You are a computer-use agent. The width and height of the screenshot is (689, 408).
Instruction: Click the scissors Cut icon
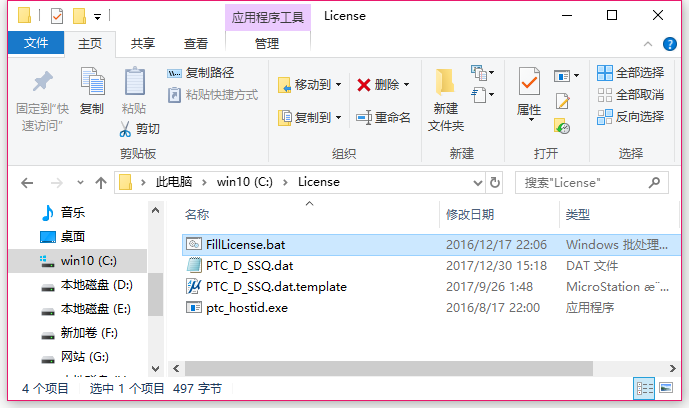pyautogui.click(x=125, y=129)
